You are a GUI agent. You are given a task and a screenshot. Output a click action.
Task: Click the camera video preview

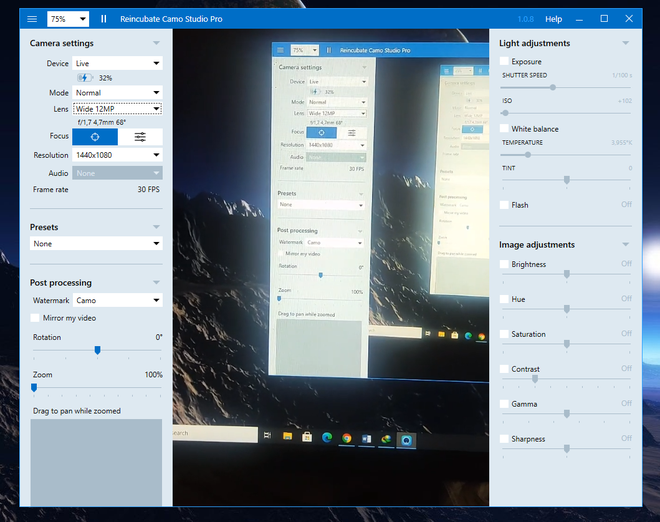(331, 267)
